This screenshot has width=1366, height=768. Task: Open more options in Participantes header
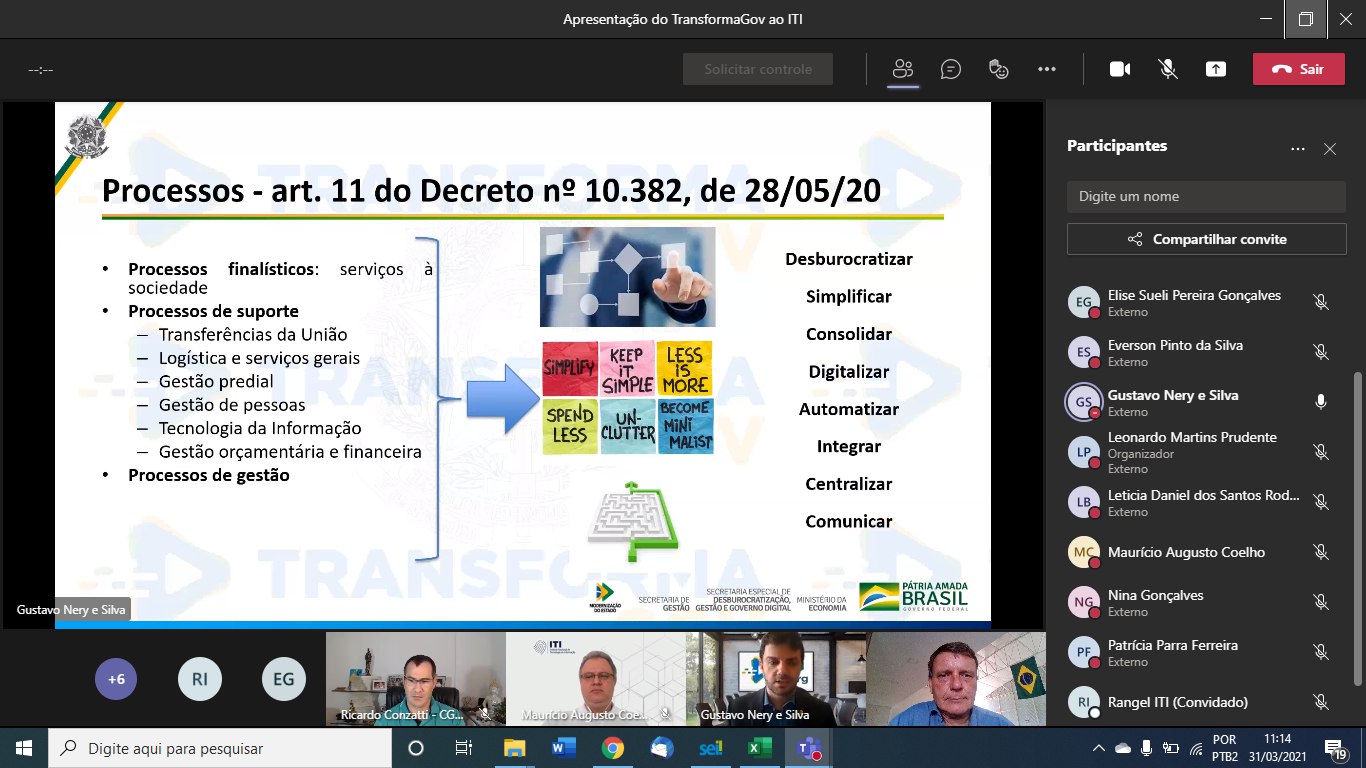pyautogui.click(x=1297, y=149)
